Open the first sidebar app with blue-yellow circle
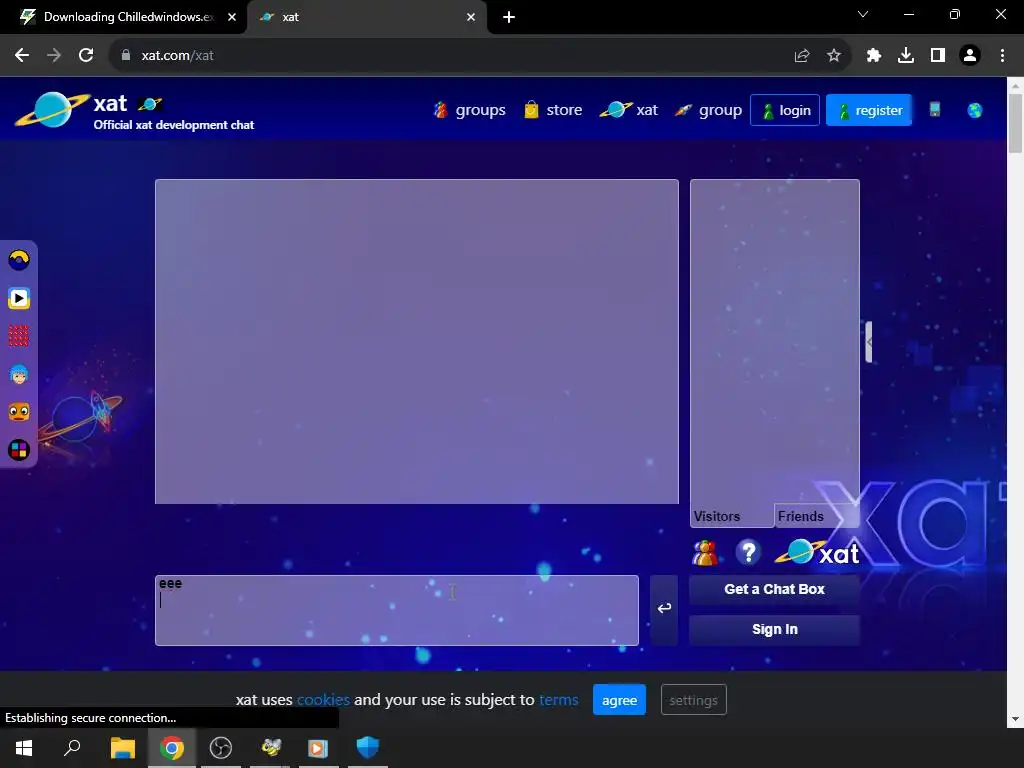The height and width of the screenshot is (768, 1024). tap(19, 260)
